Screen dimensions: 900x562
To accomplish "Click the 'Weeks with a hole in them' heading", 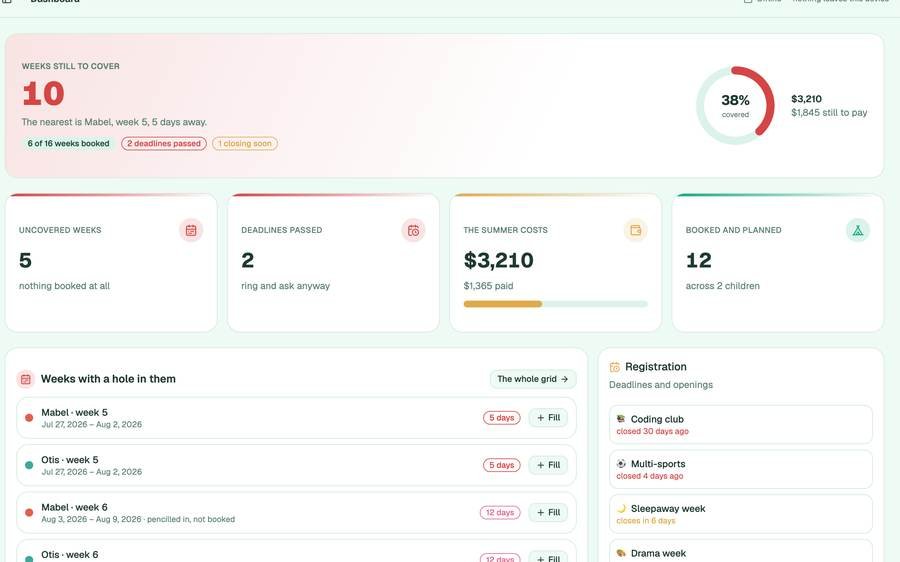I will point(108,379).
